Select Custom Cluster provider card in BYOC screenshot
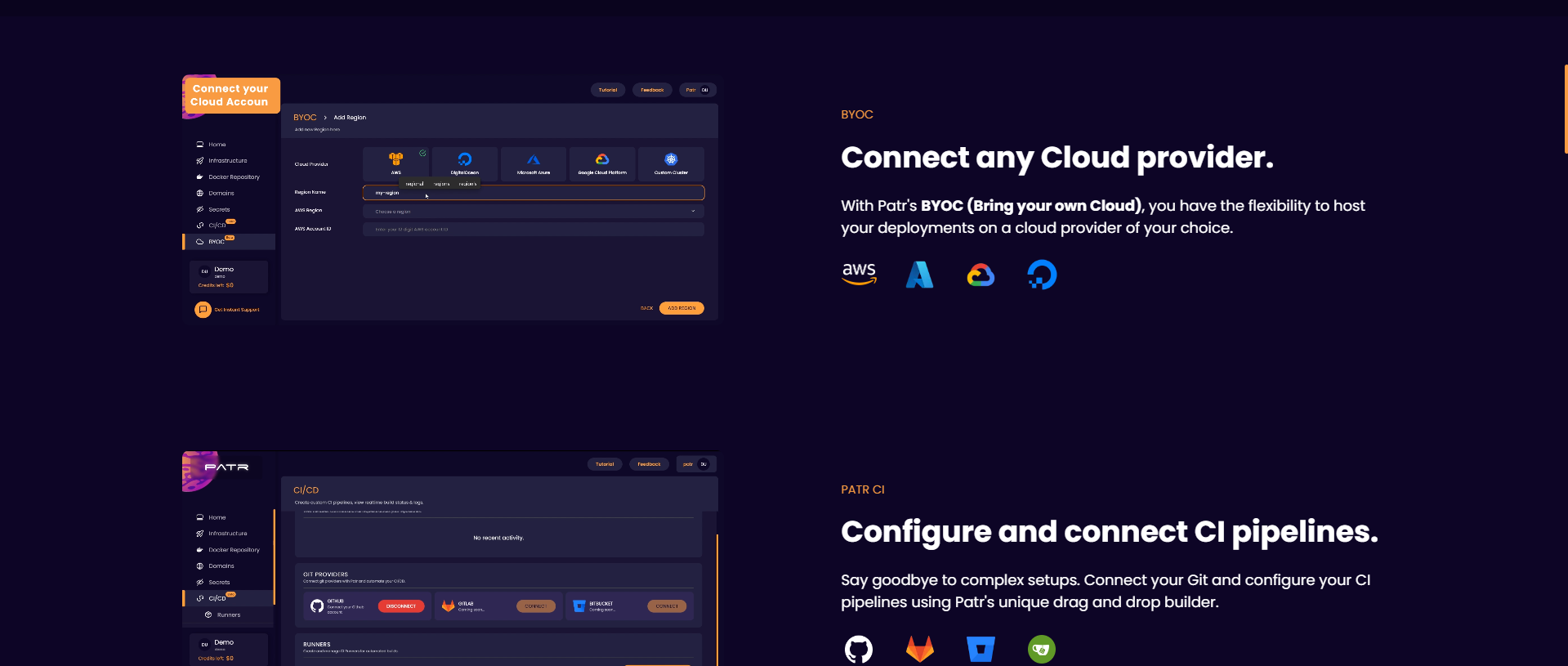 point(671,163)
